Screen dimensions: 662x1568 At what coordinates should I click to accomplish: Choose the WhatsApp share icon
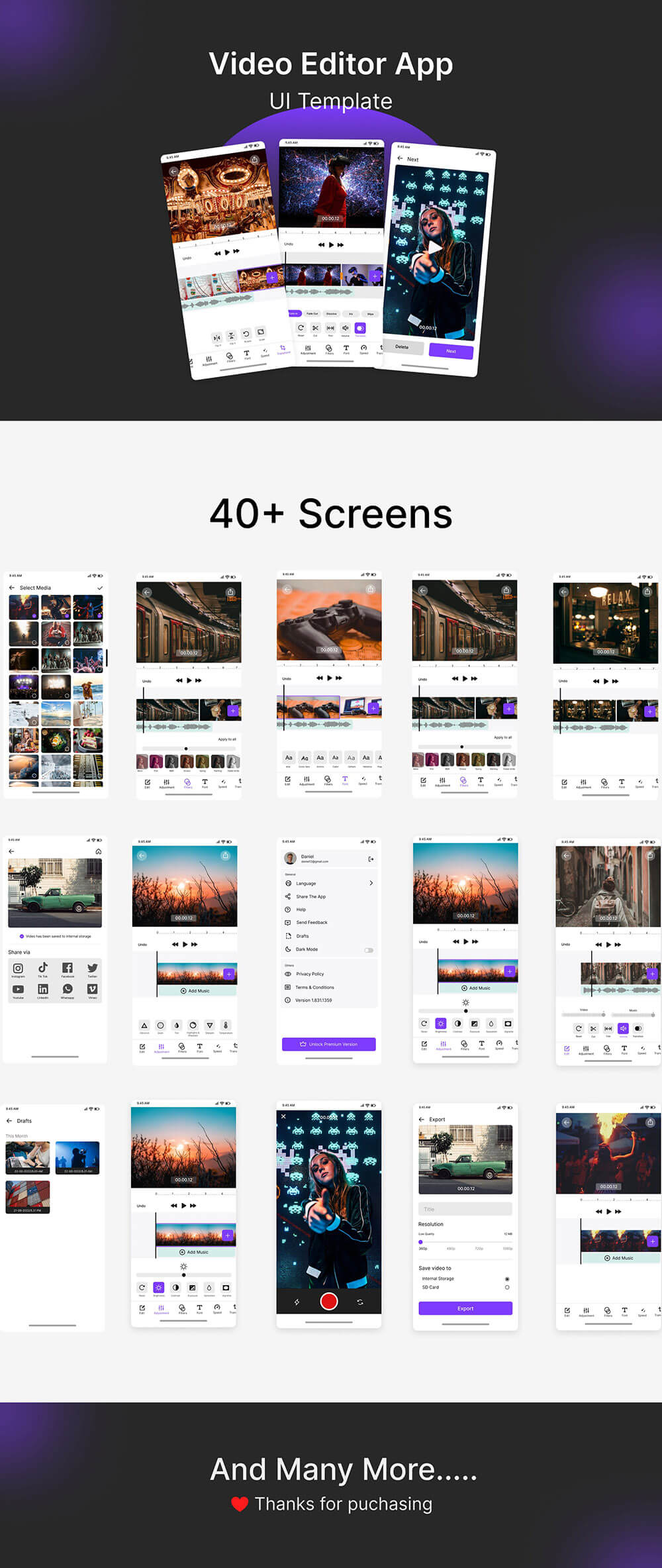click(68, 989)
